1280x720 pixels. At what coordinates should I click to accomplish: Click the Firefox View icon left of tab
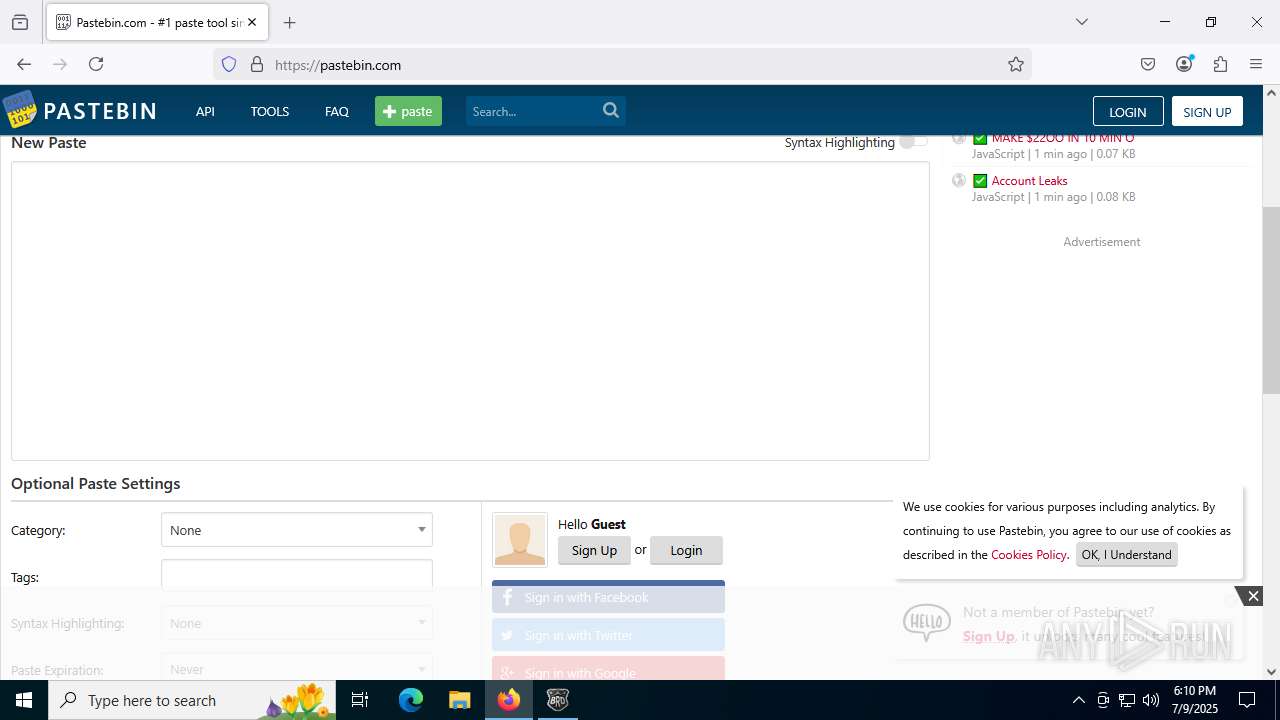[x=20, y=22]
